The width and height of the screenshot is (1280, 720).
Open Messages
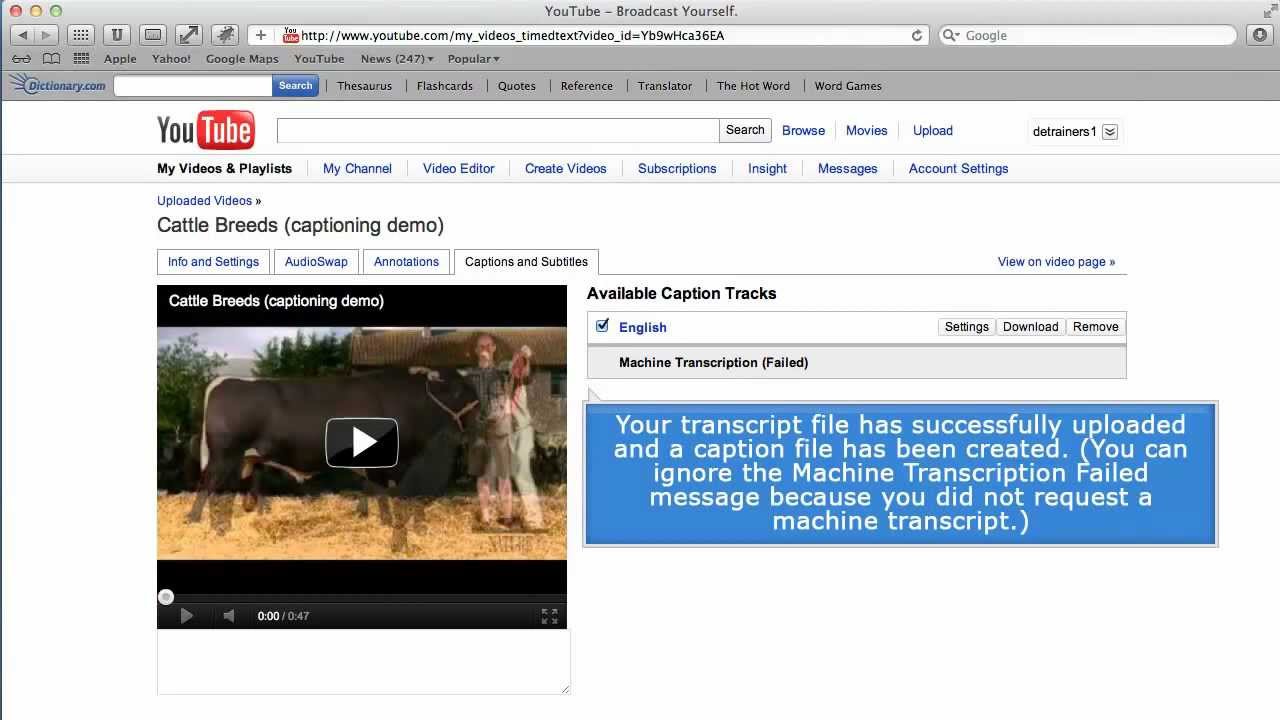(847, 168)
